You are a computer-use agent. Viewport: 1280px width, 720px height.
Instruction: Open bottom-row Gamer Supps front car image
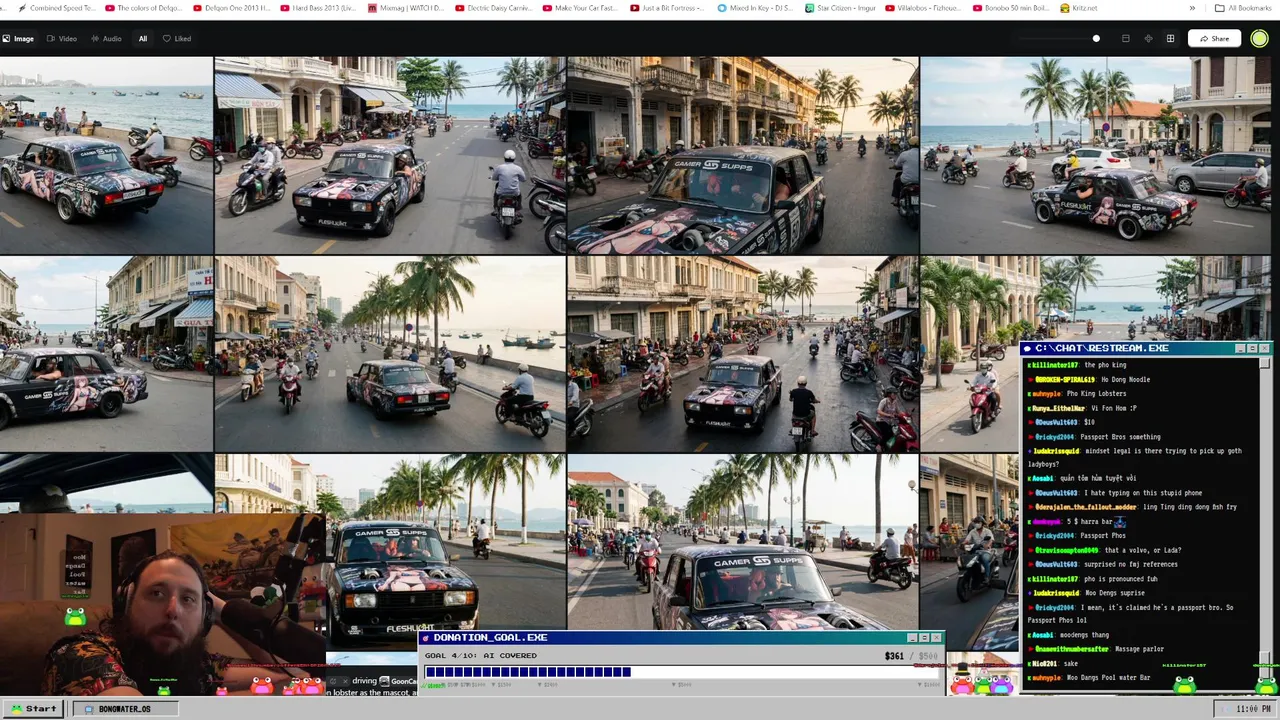pos(445,542)
